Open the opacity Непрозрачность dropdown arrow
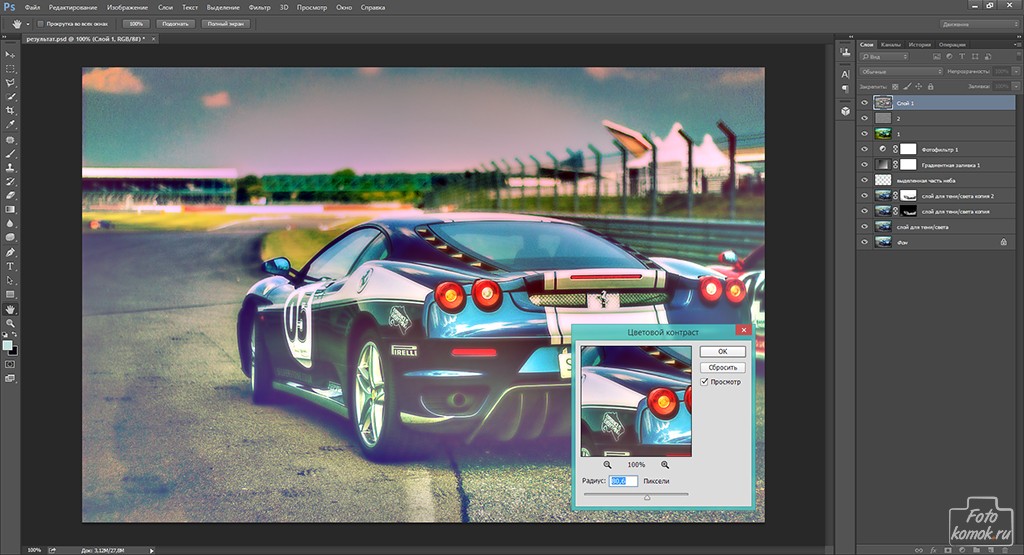Screen dimensions: 1024x555 [1016, 71]
